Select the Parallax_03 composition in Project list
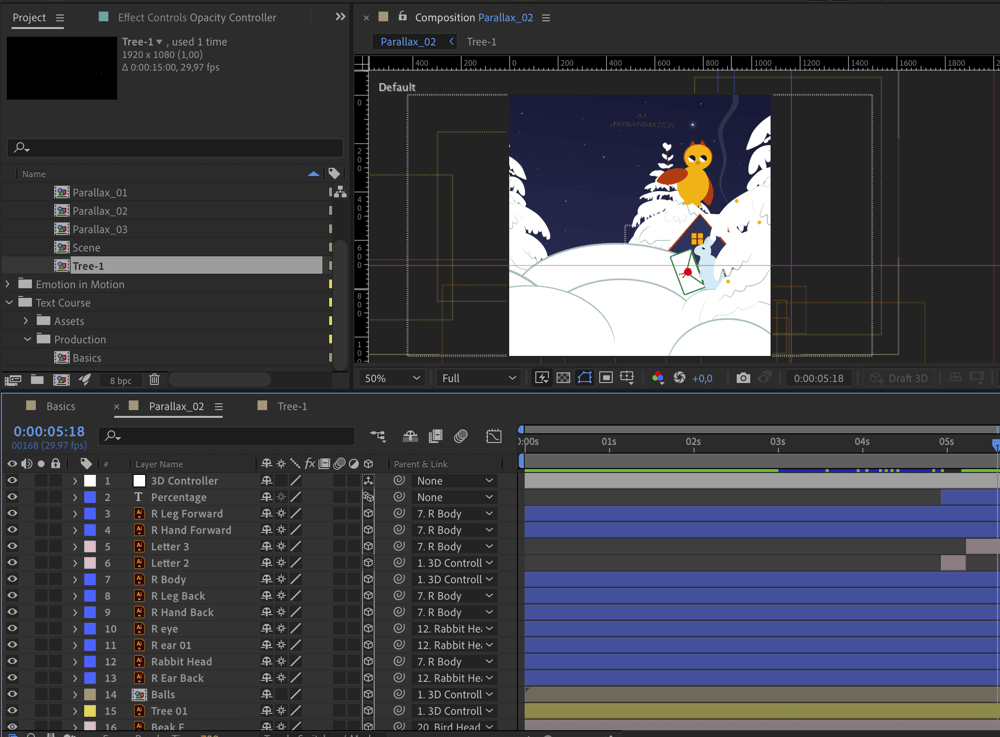The height and width of the screenshot is (737, 1000). point(99,229)
